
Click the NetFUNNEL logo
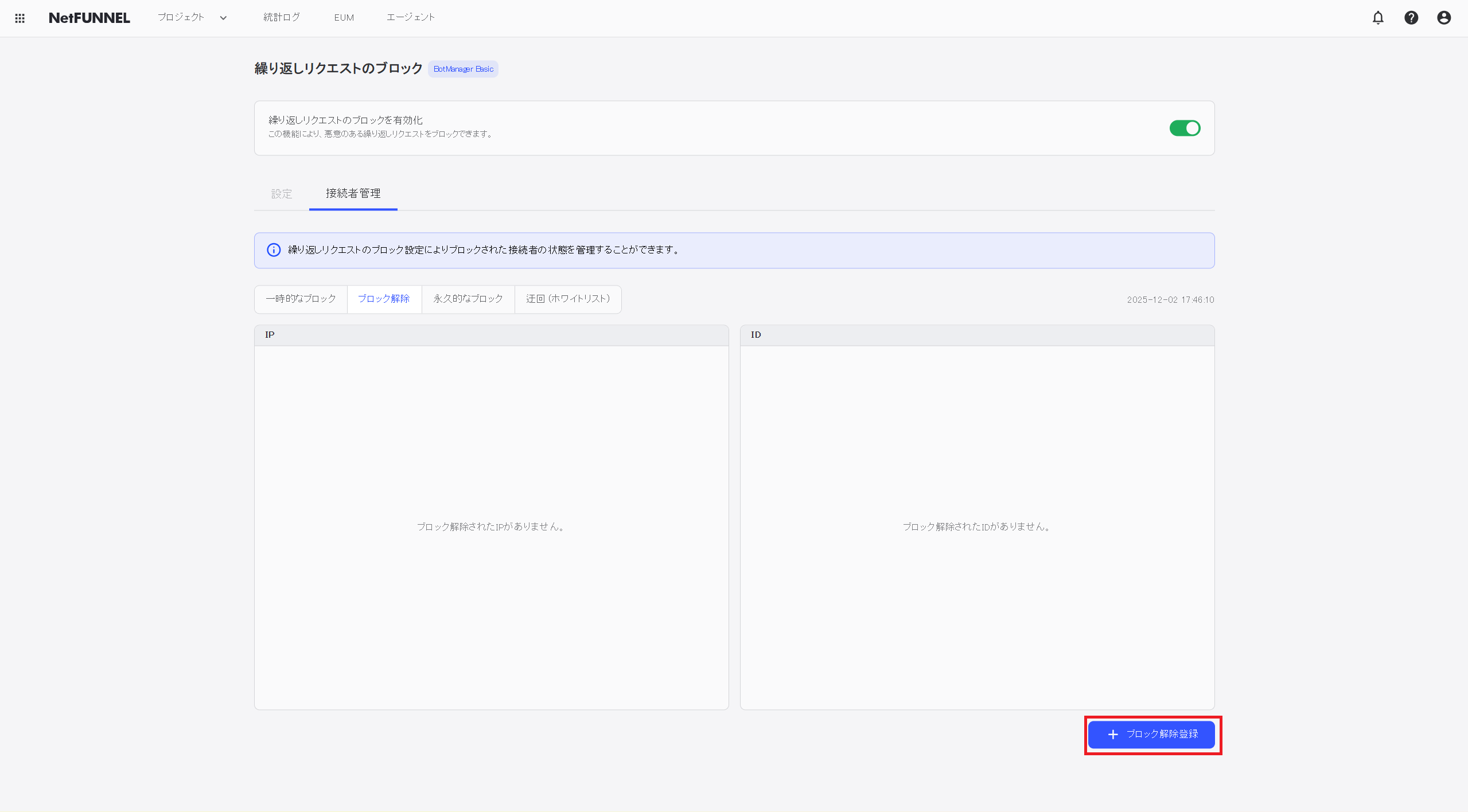click(89, 18)
